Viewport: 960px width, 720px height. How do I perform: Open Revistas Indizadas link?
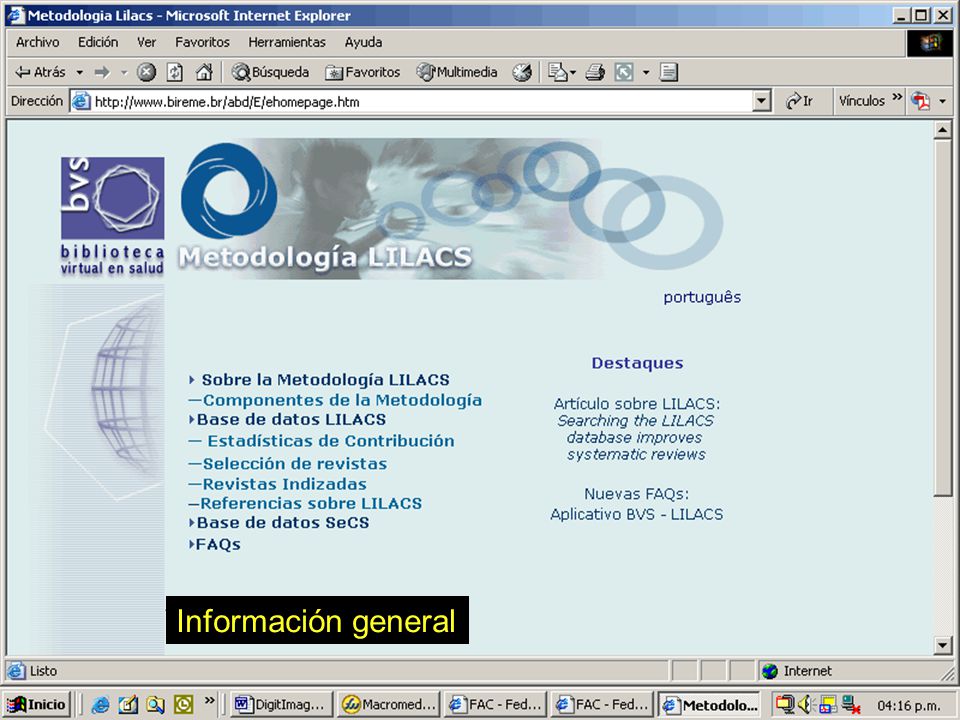point(285,484)
